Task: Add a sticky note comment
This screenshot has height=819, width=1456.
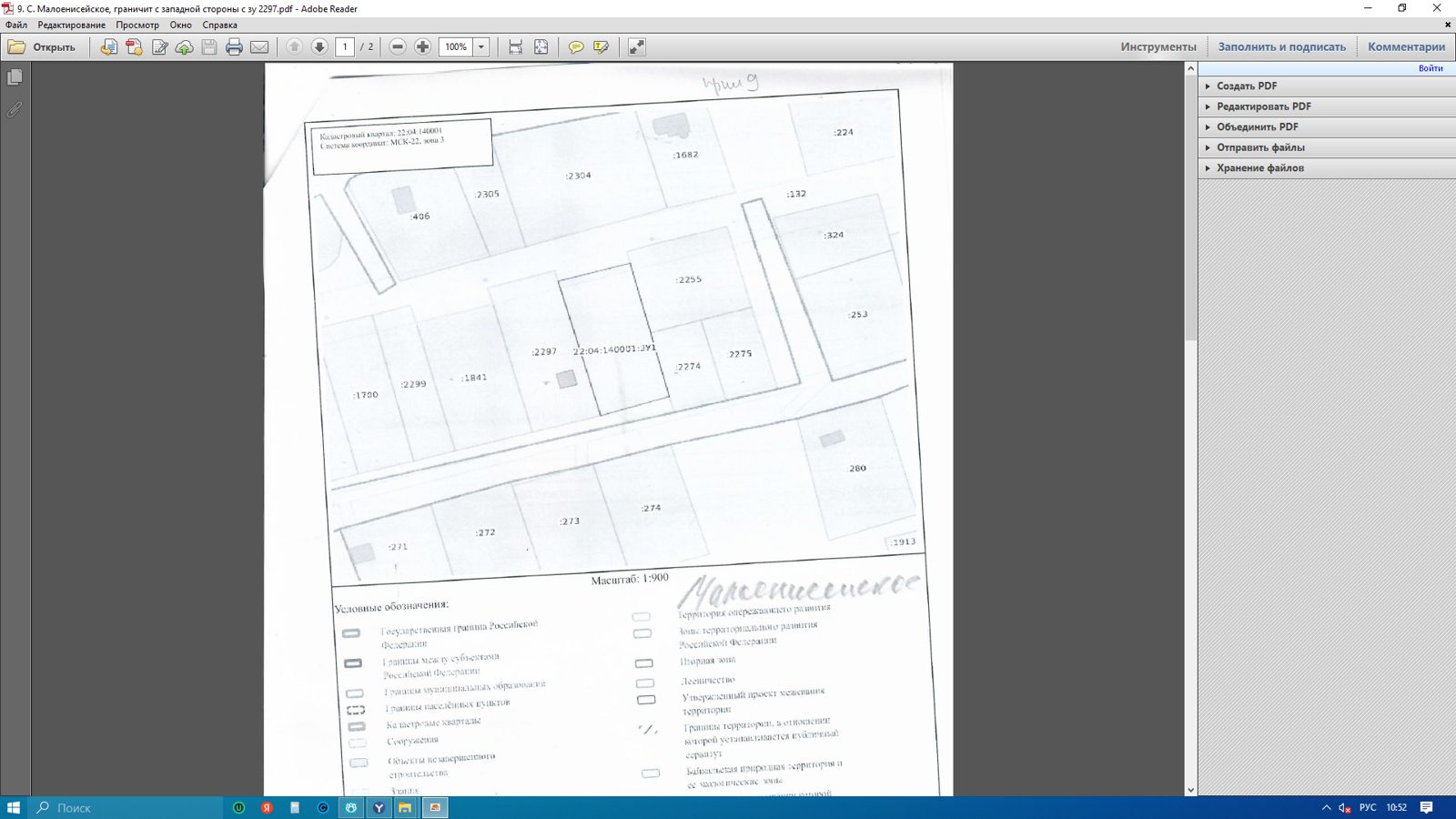Action: (576, 47)
